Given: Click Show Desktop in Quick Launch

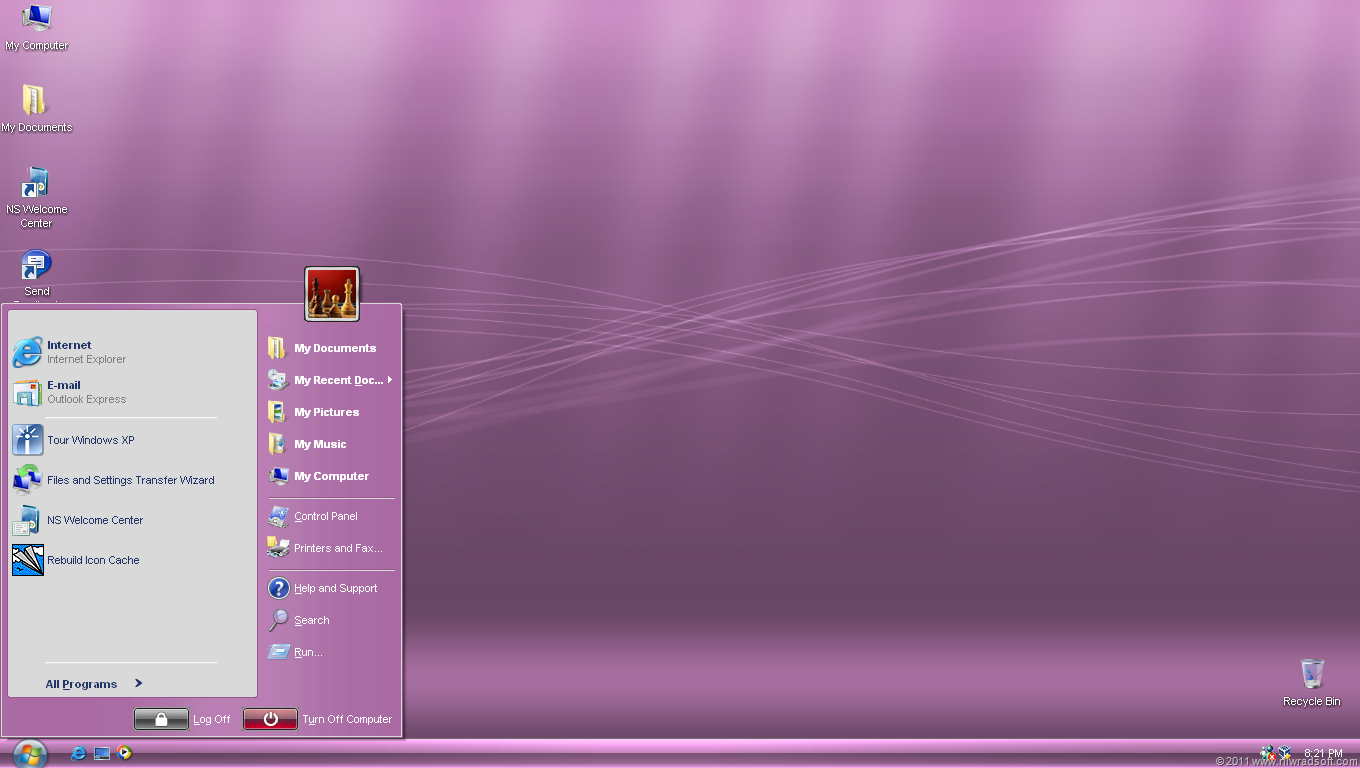Looking at the screenshot, I should [101, 753].
